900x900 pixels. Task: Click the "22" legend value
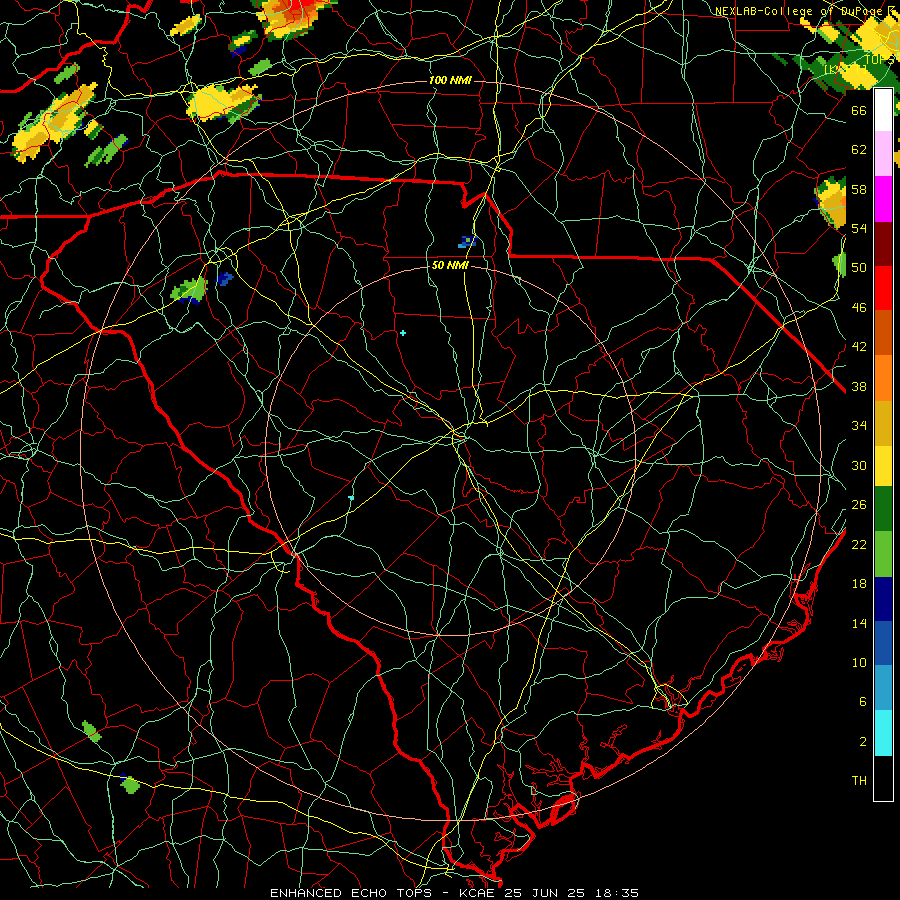(859, 544)
